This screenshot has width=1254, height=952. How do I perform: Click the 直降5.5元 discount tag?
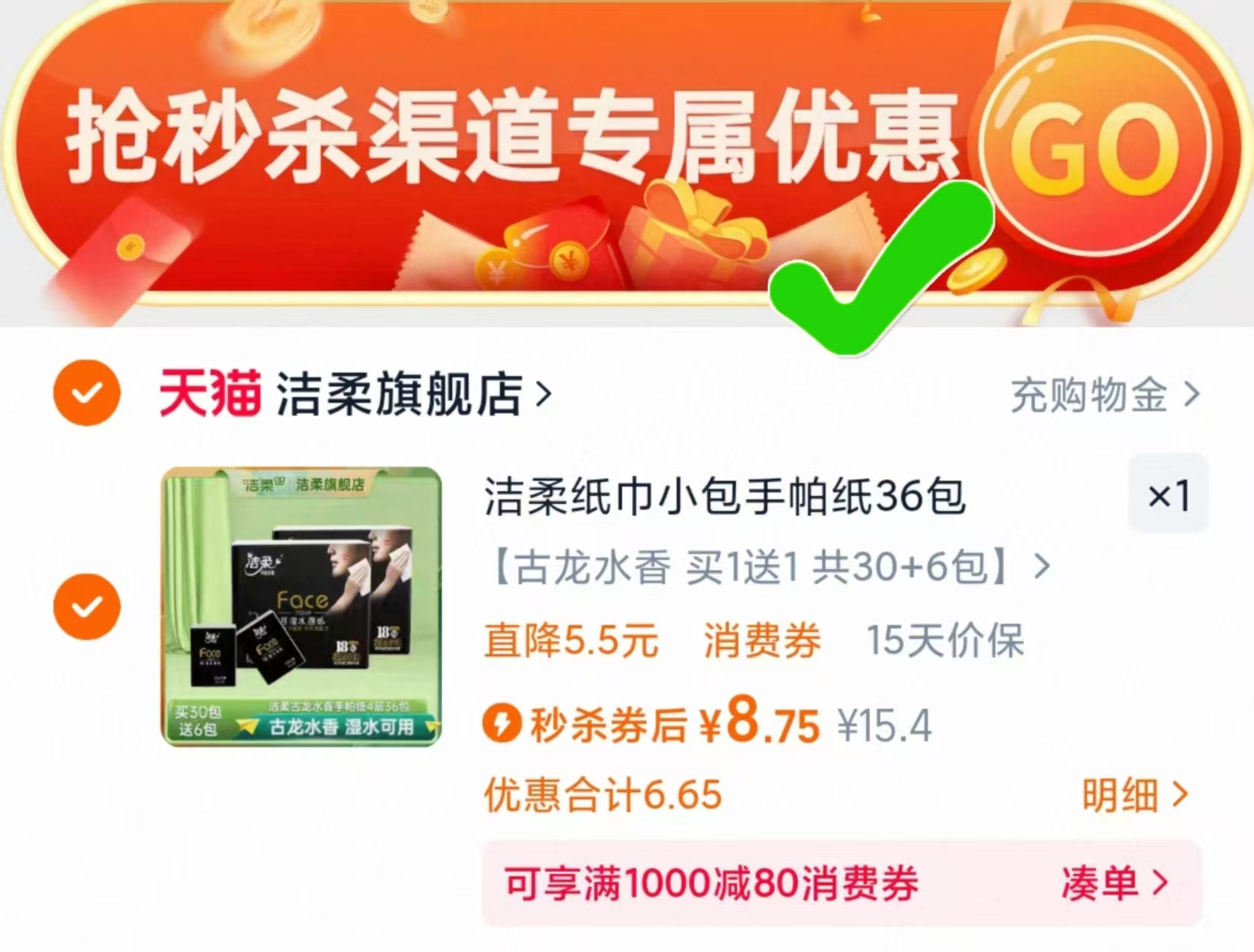(572, 640)
